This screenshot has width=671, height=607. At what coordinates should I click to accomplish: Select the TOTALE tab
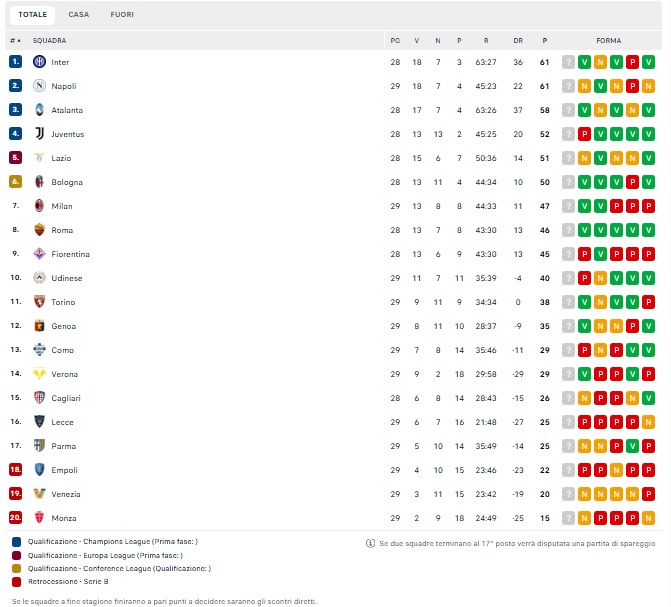pyautogui.click(x=32, y=15)
